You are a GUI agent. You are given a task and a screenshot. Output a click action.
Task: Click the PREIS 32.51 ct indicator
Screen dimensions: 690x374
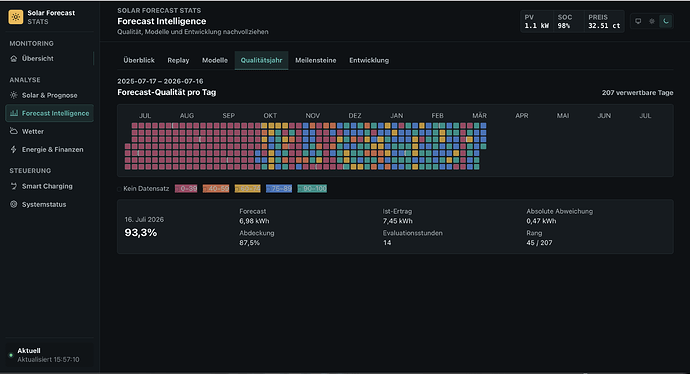coord(604,21)
